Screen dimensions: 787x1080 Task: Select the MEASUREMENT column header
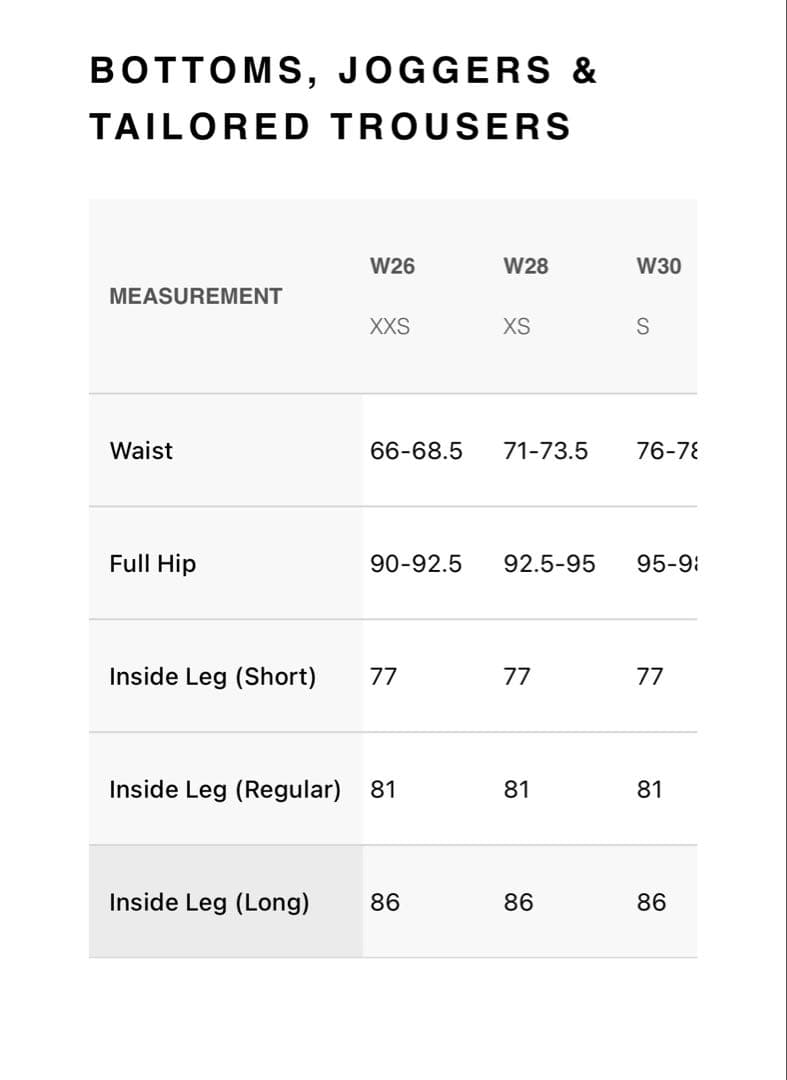(196, 296)
